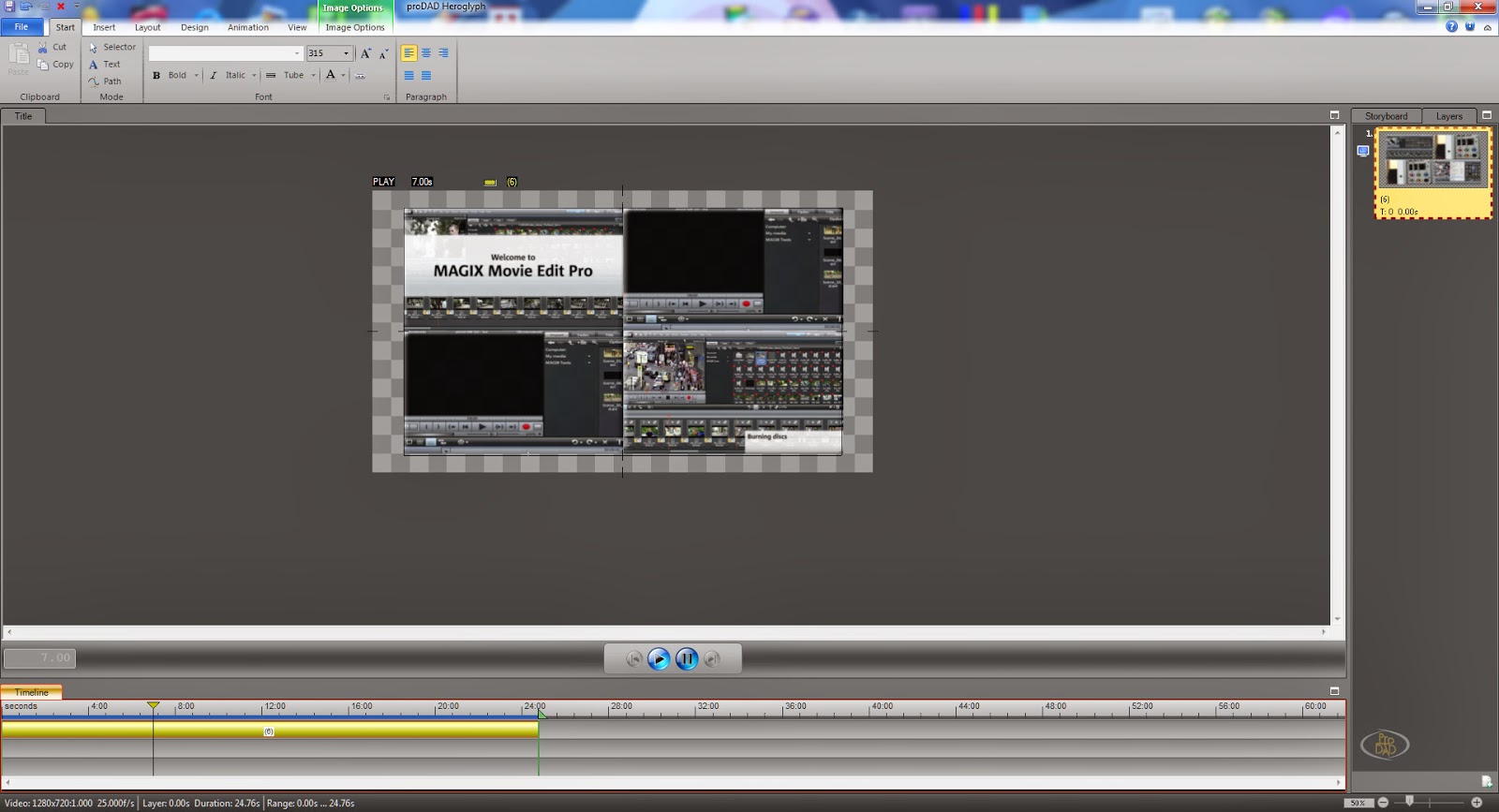Open quick access toolbar customize arrow
This screenshot has width=1499, height=812.
tap(77, 7)
